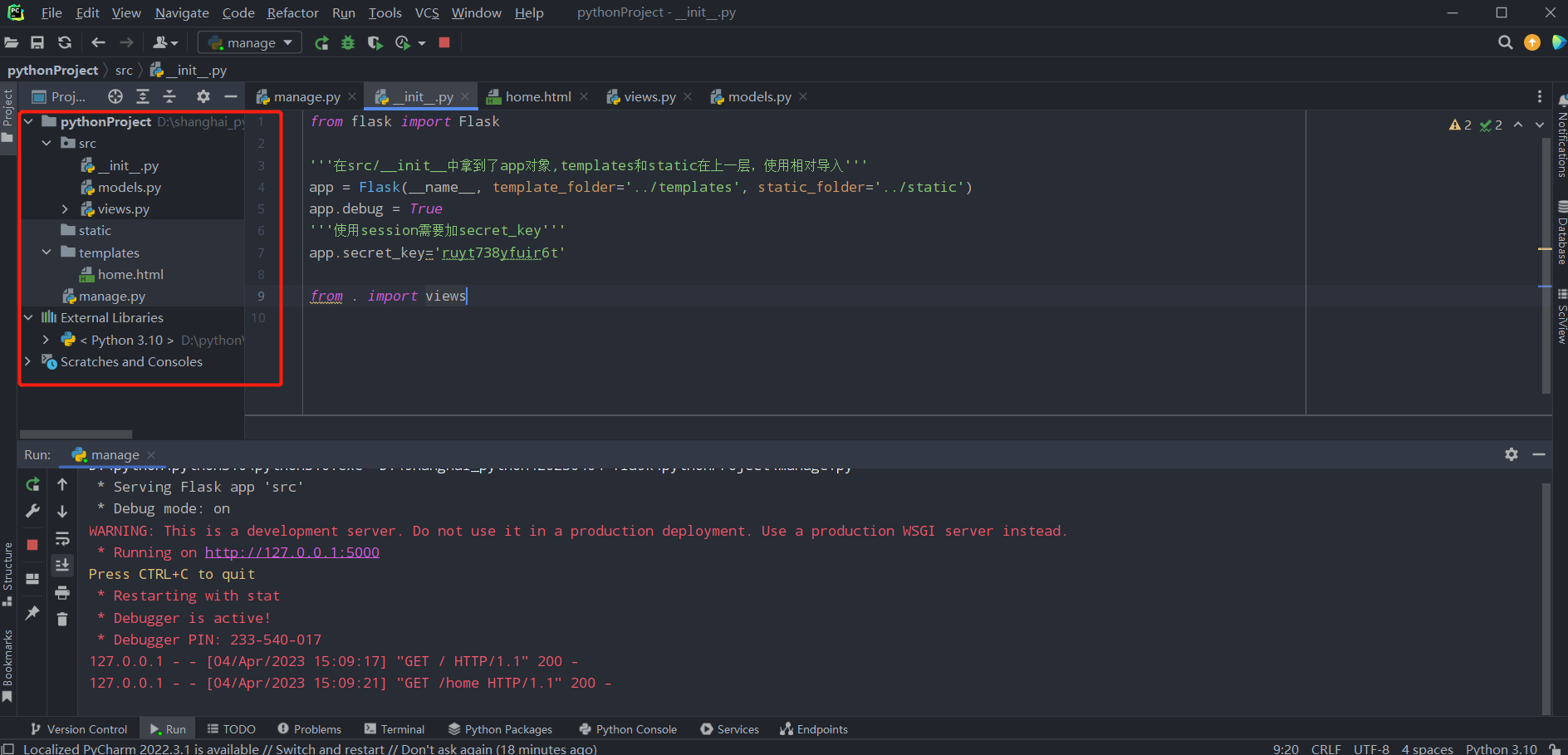This screenshot has width=1568, height=755.
Task: Toggle the Notifications tool window
Action: [x=1561, y=136]
